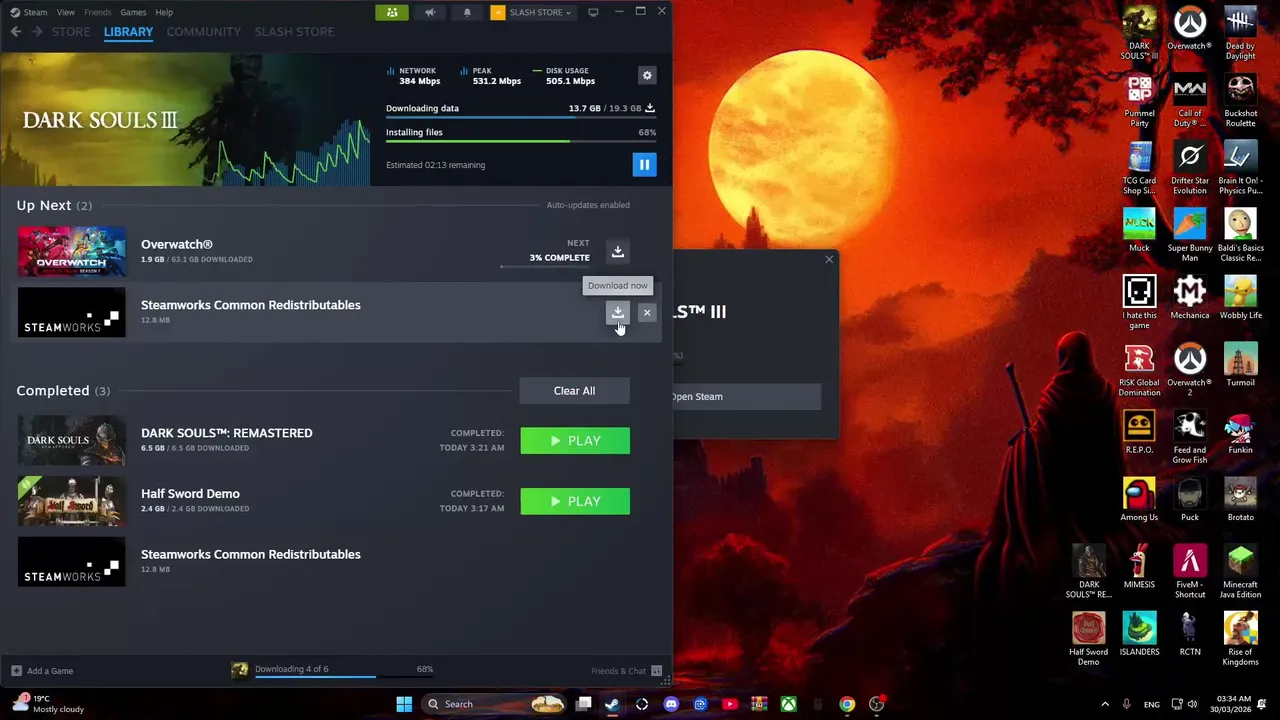Click the Downloading data progress bar
Image resolution: width=1280 pixels, height=720 pixels.
pyautogui.click(x=521, y=118)
